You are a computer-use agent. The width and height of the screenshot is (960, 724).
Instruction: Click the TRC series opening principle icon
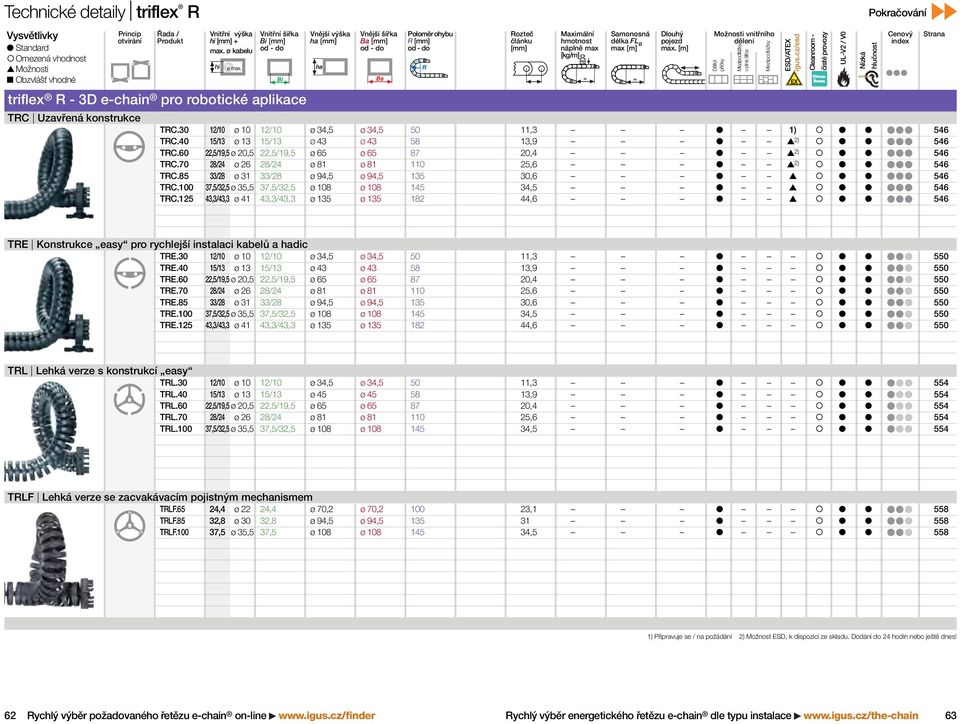[129, 147]
